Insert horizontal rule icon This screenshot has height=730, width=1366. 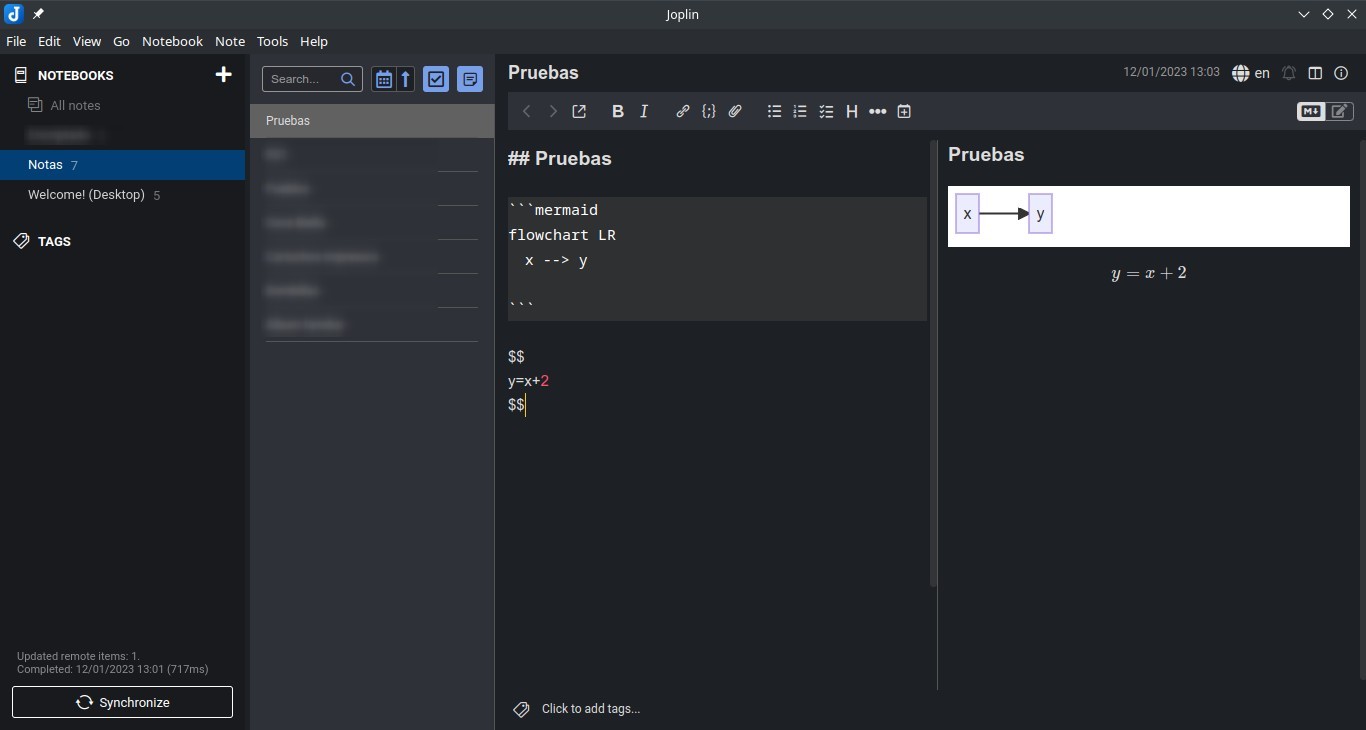878,112
